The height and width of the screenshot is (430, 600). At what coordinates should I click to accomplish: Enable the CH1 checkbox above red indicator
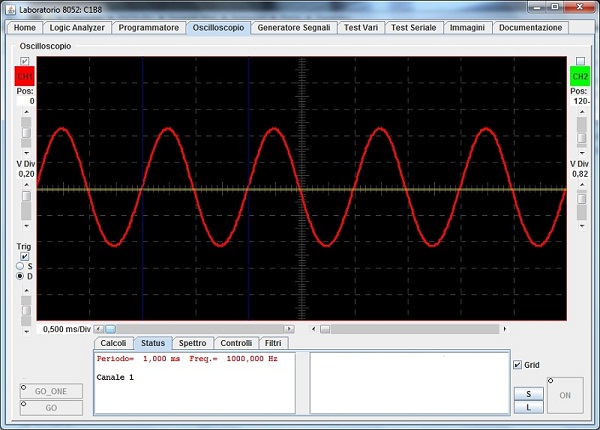coord(25,62)
